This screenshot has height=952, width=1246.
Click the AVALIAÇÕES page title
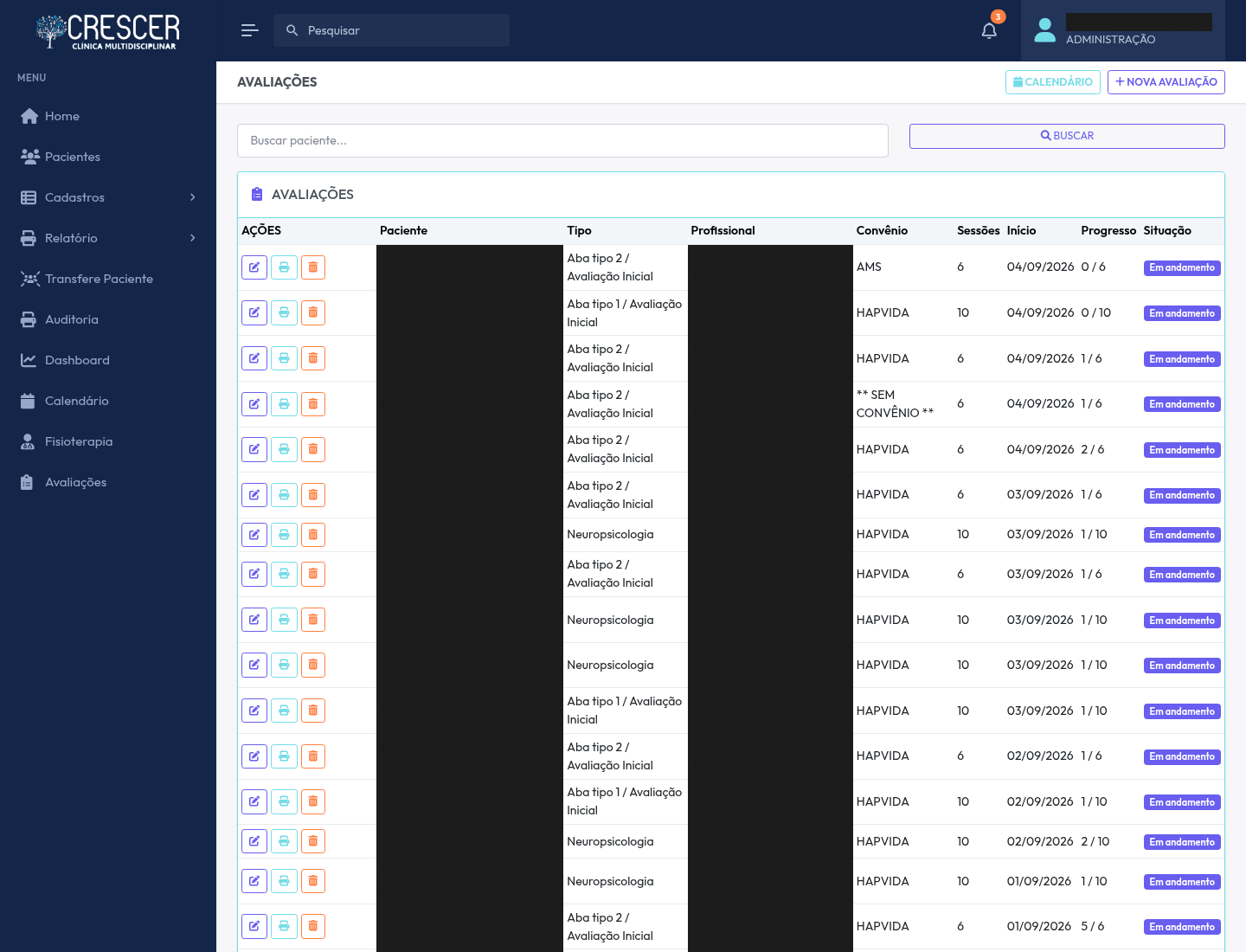tap(277, 82)
